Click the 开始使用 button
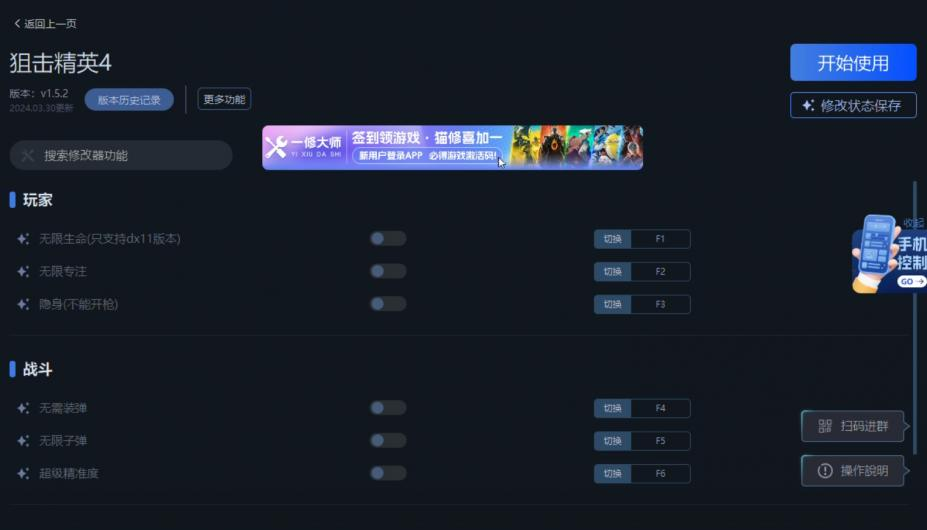 tap(853, 63)
